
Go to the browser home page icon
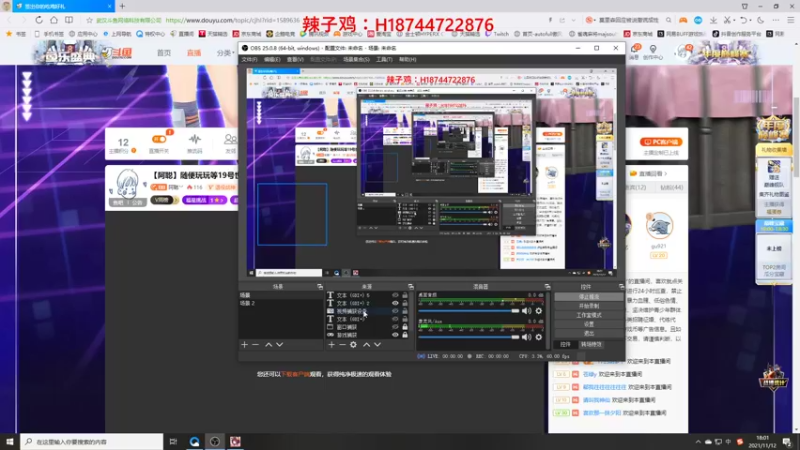coord(54,20)
